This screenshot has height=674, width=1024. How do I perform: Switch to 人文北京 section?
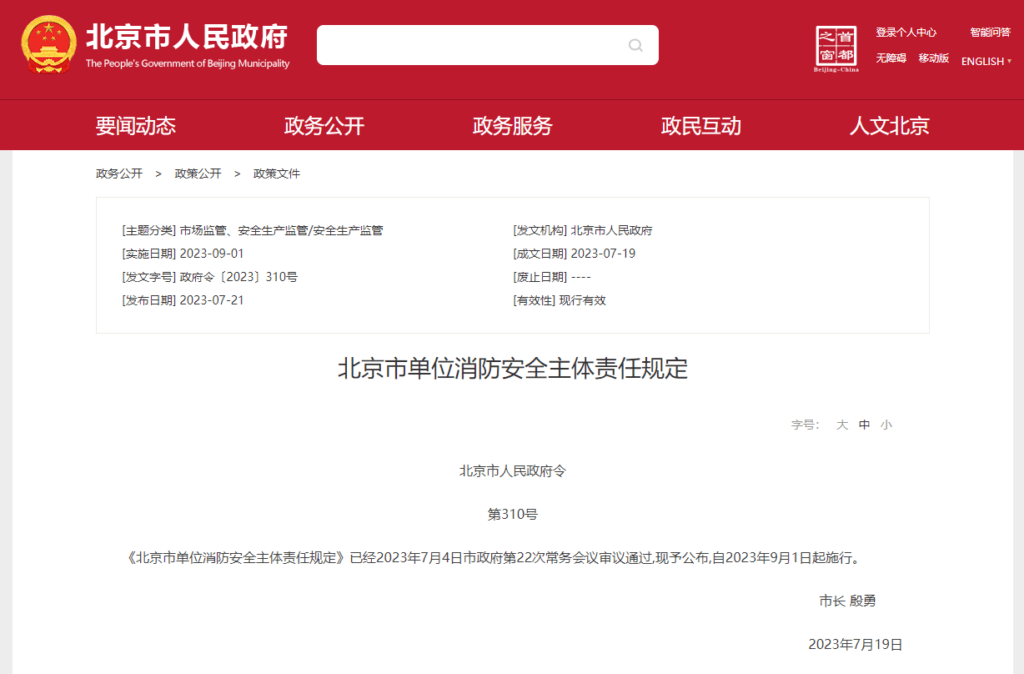pyautogui.click(x=889, y=126)
